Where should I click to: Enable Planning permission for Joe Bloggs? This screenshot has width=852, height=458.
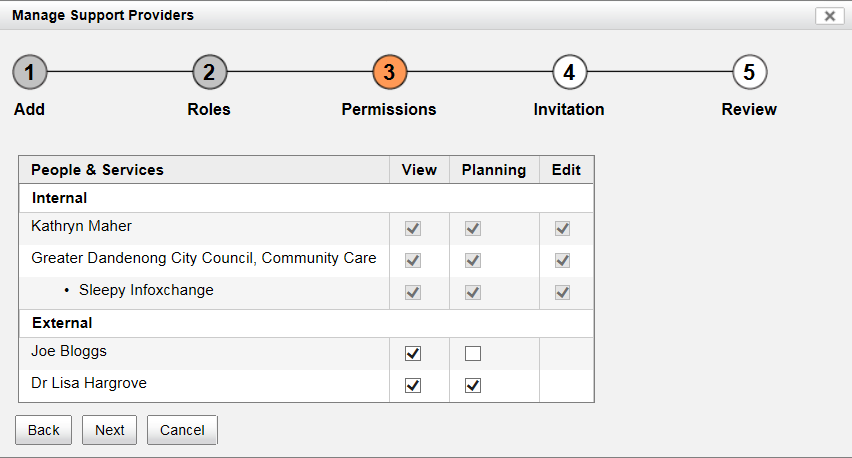473,353
